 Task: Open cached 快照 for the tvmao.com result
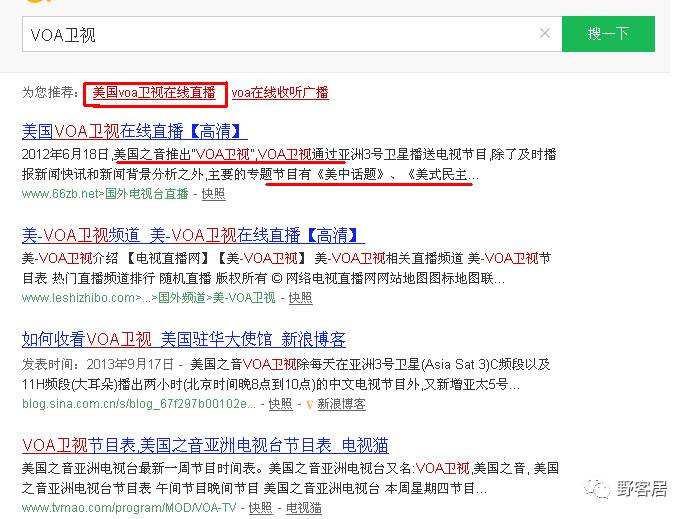tap(261, 508)
